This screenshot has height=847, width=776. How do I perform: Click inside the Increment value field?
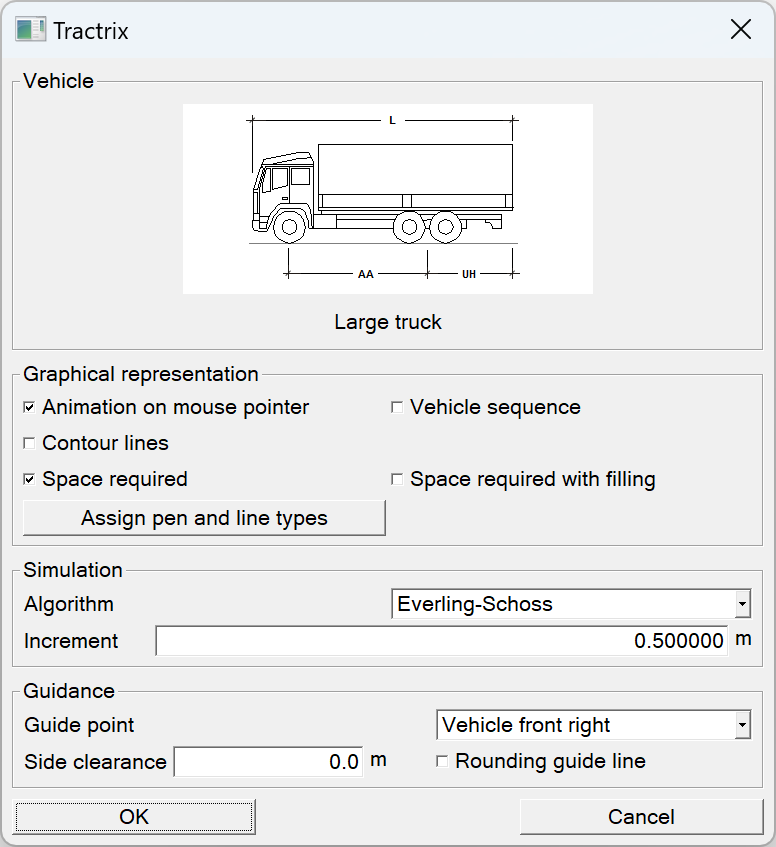(440, 641)
